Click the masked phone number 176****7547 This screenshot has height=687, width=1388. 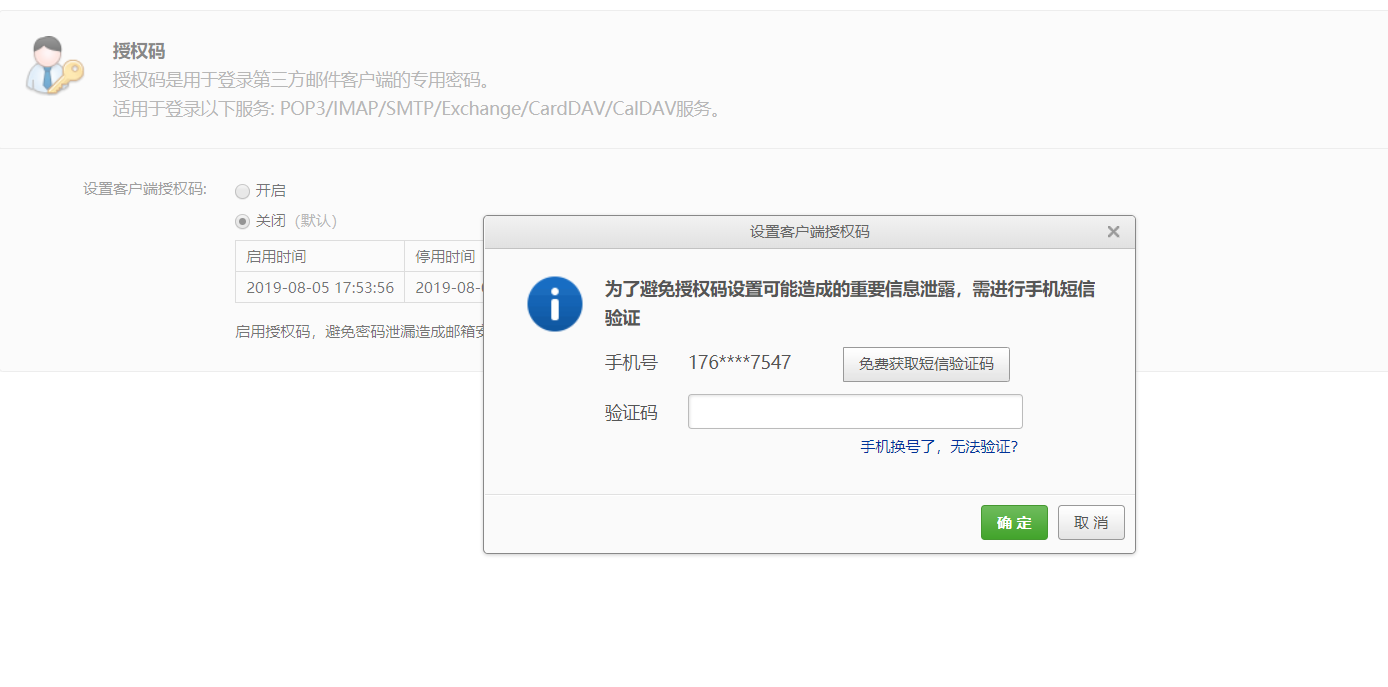740,362
